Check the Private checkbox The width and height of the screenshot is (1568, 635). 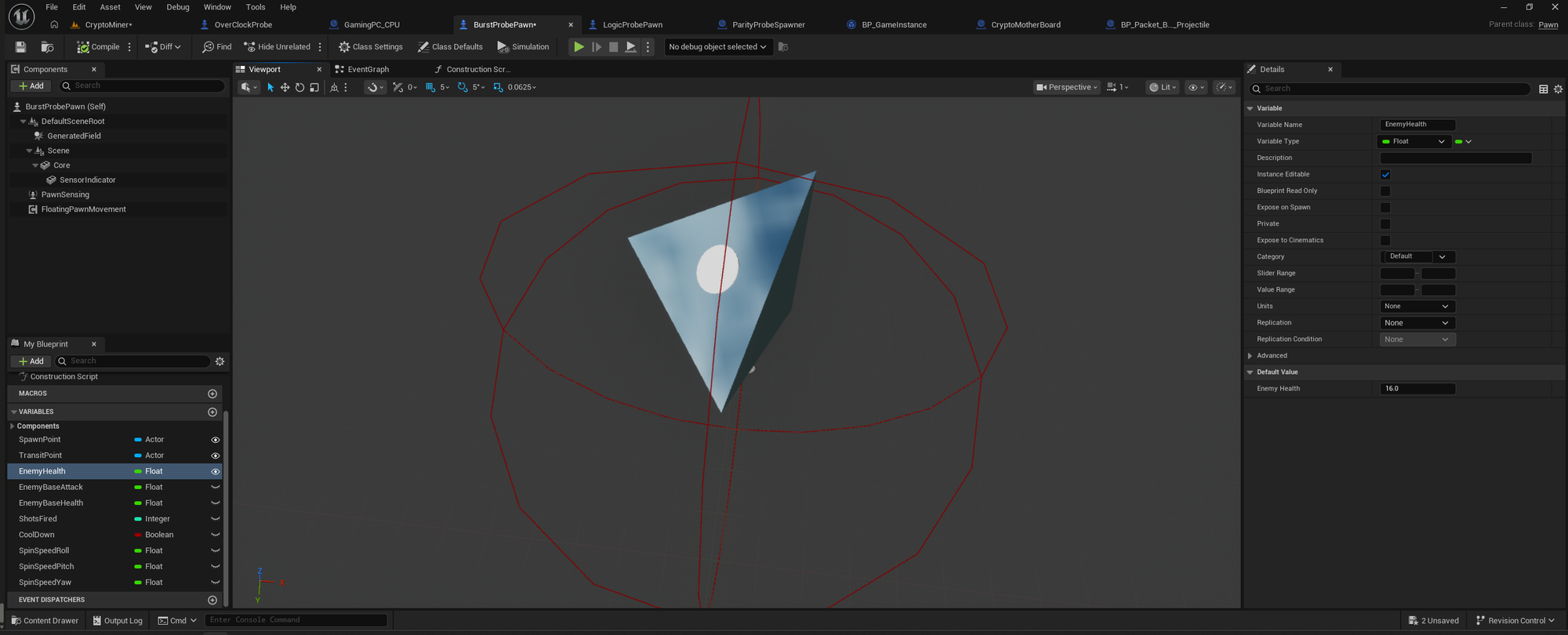tap(1385, 224)
